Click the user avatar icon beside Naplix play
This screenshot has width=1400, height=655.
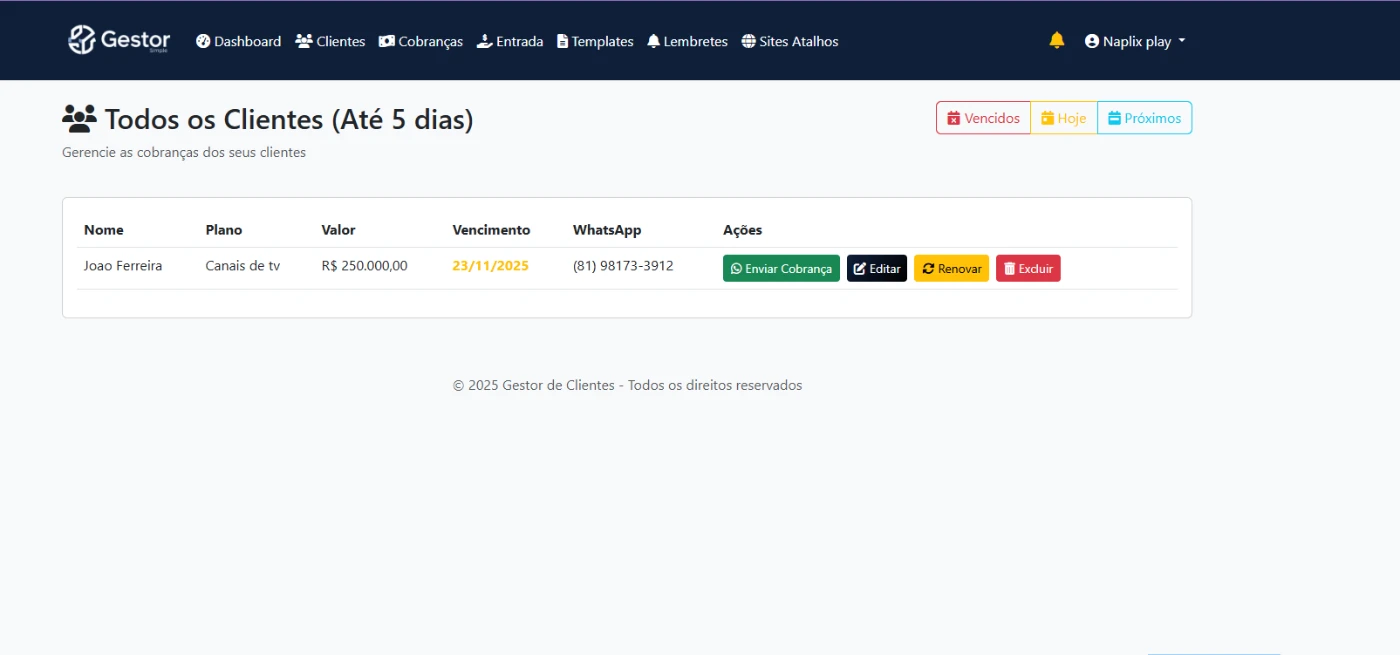tap(1092, 42)
